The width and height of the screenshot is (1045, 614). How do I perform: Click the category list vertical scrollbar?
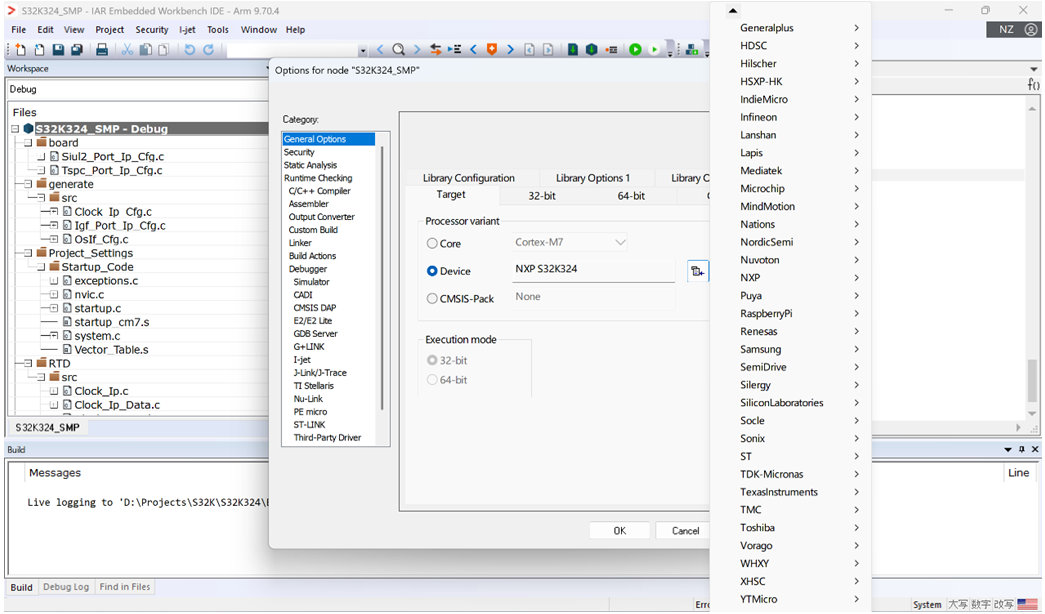[383, 277]
